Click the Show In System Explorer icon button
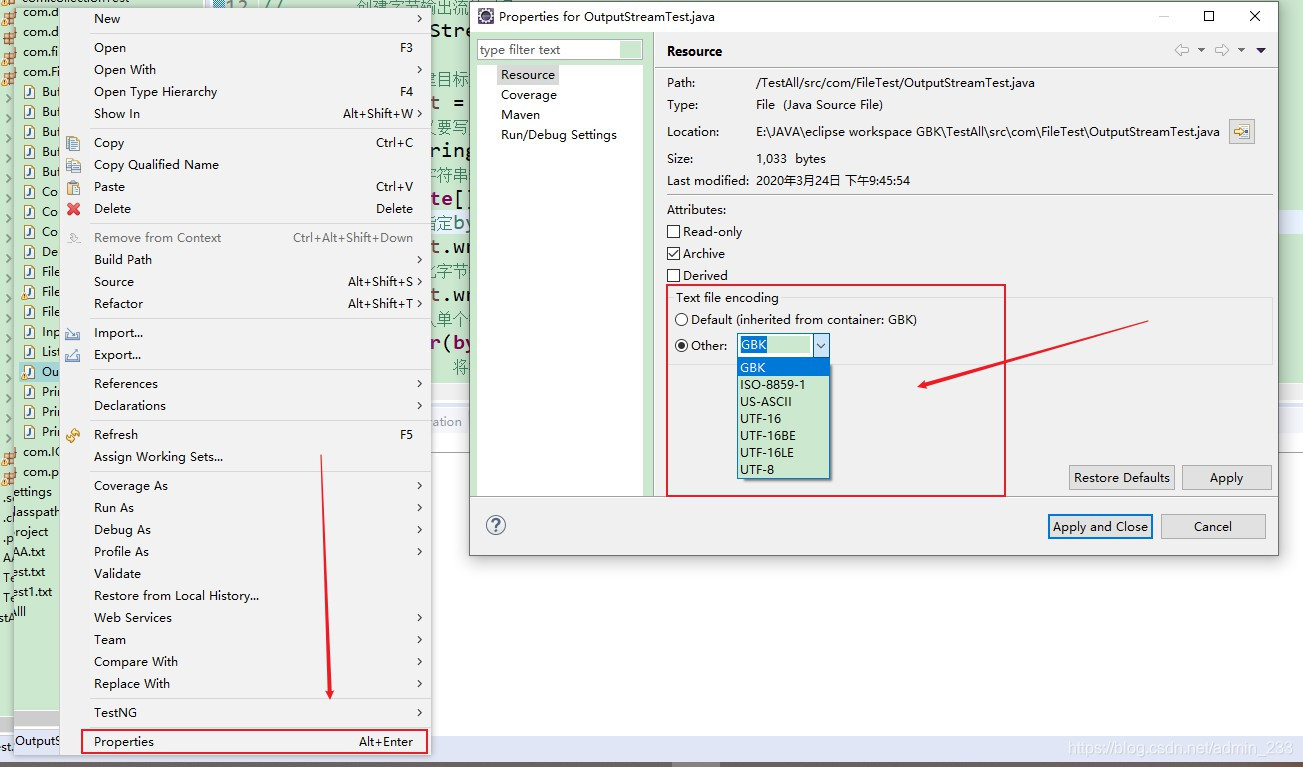 (1241, 131)
